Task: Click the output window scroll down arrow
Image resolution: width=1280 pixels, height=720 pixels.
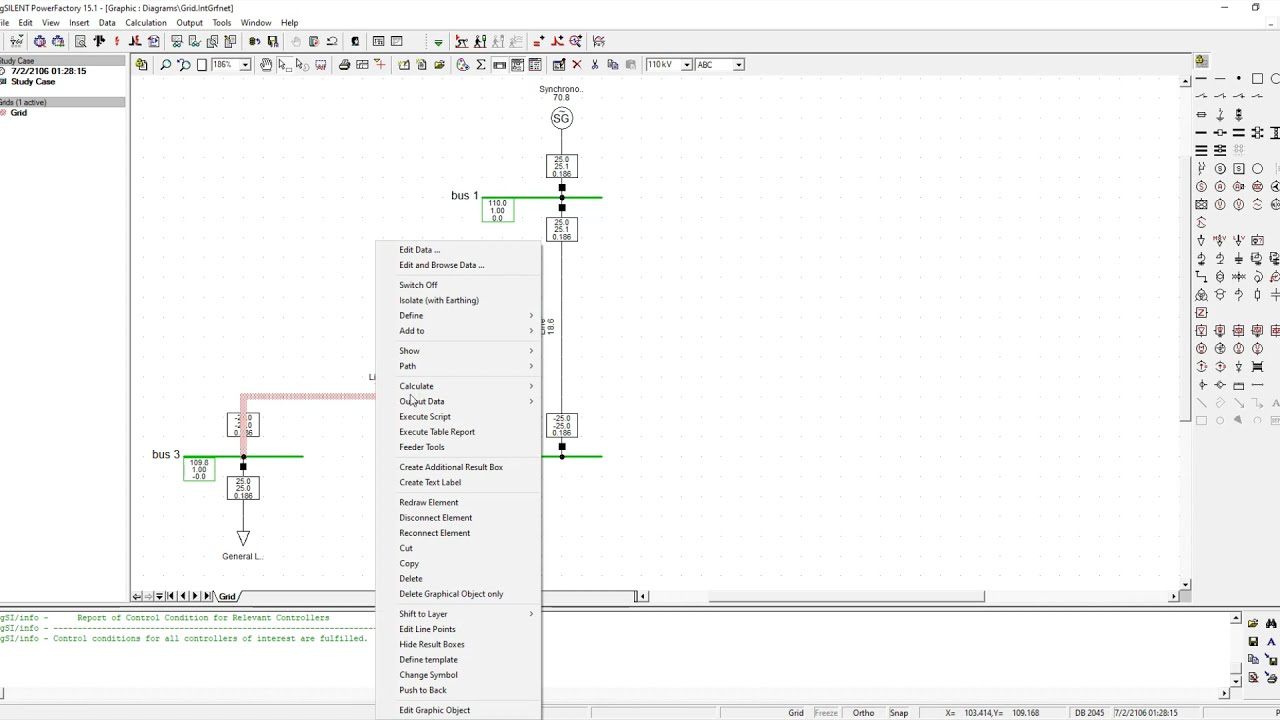Action: coord(1236,681)
